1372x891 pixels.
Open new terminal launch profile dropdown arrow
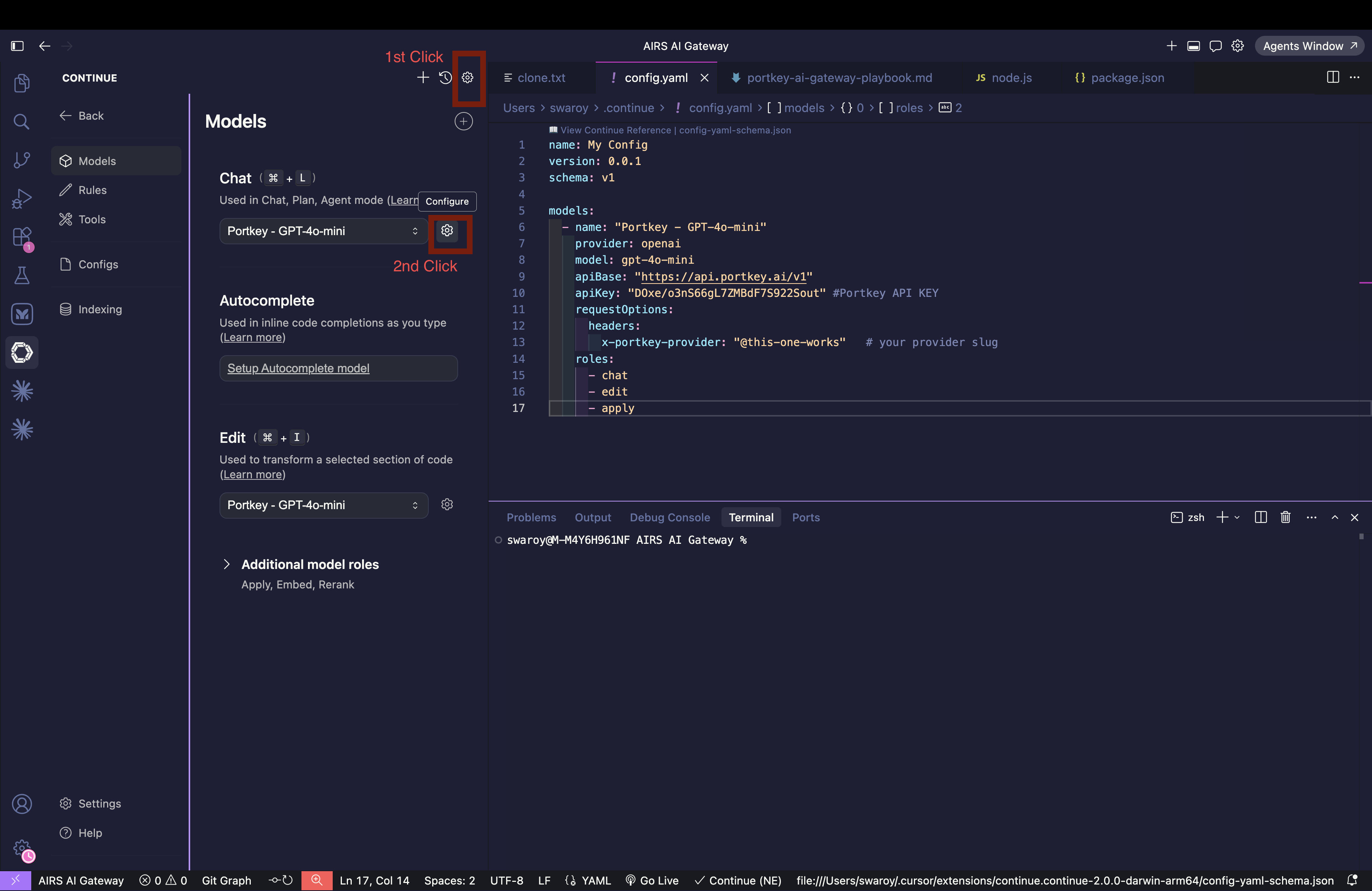pyautogui.click(x=1237, y=517)
